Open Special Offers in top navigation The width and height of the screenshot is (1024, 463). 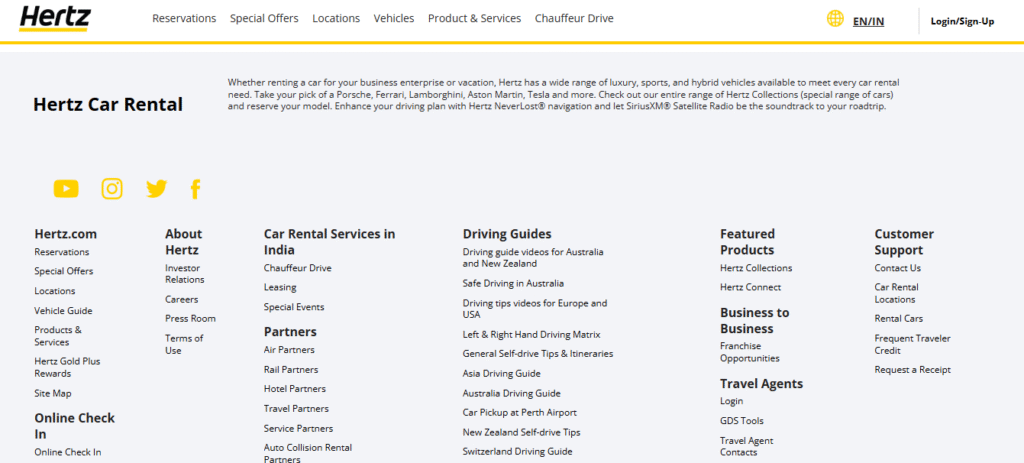(x=264, y=18)
